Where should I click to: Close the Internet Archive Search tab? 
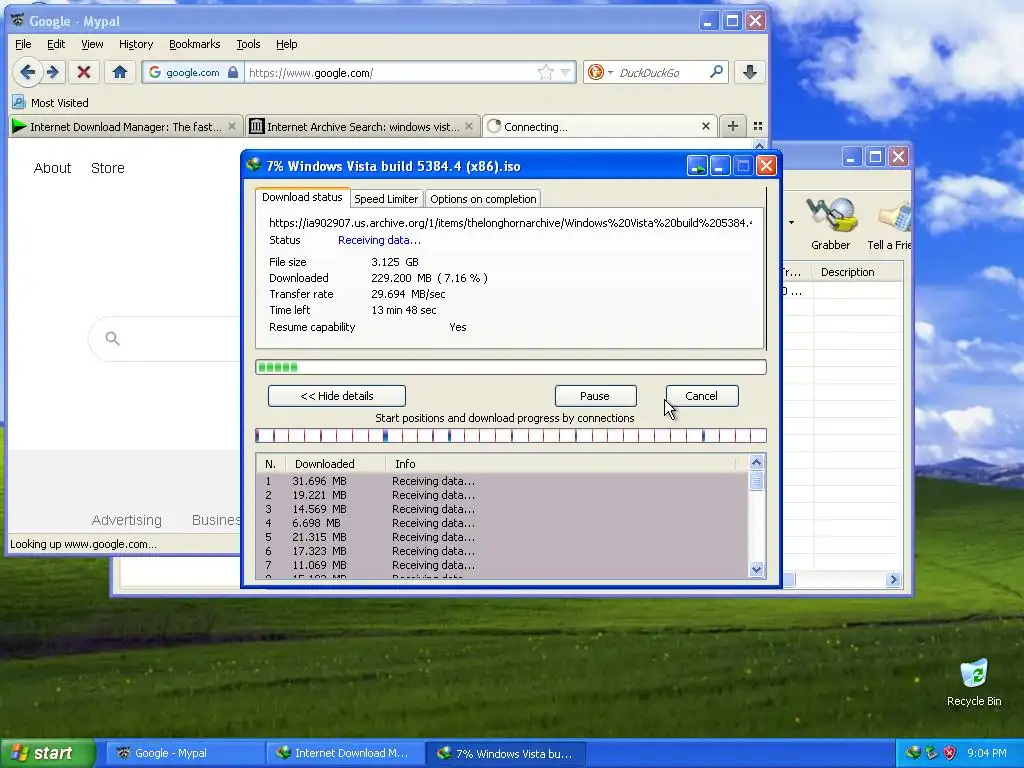coord(469,126)
